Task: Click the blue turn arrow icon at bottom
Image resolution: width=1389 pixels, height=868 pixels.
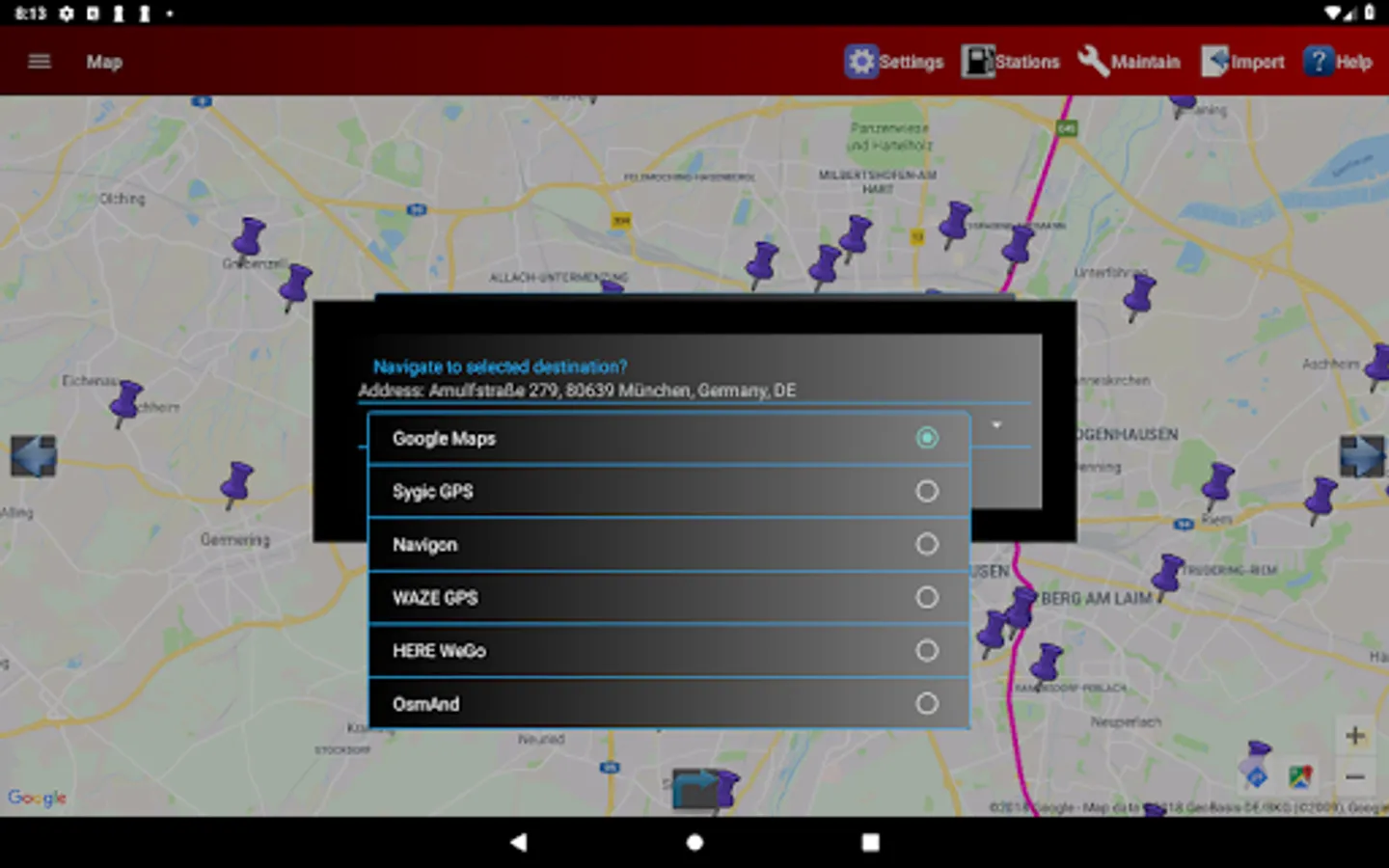Action: [x=695, y=789]
